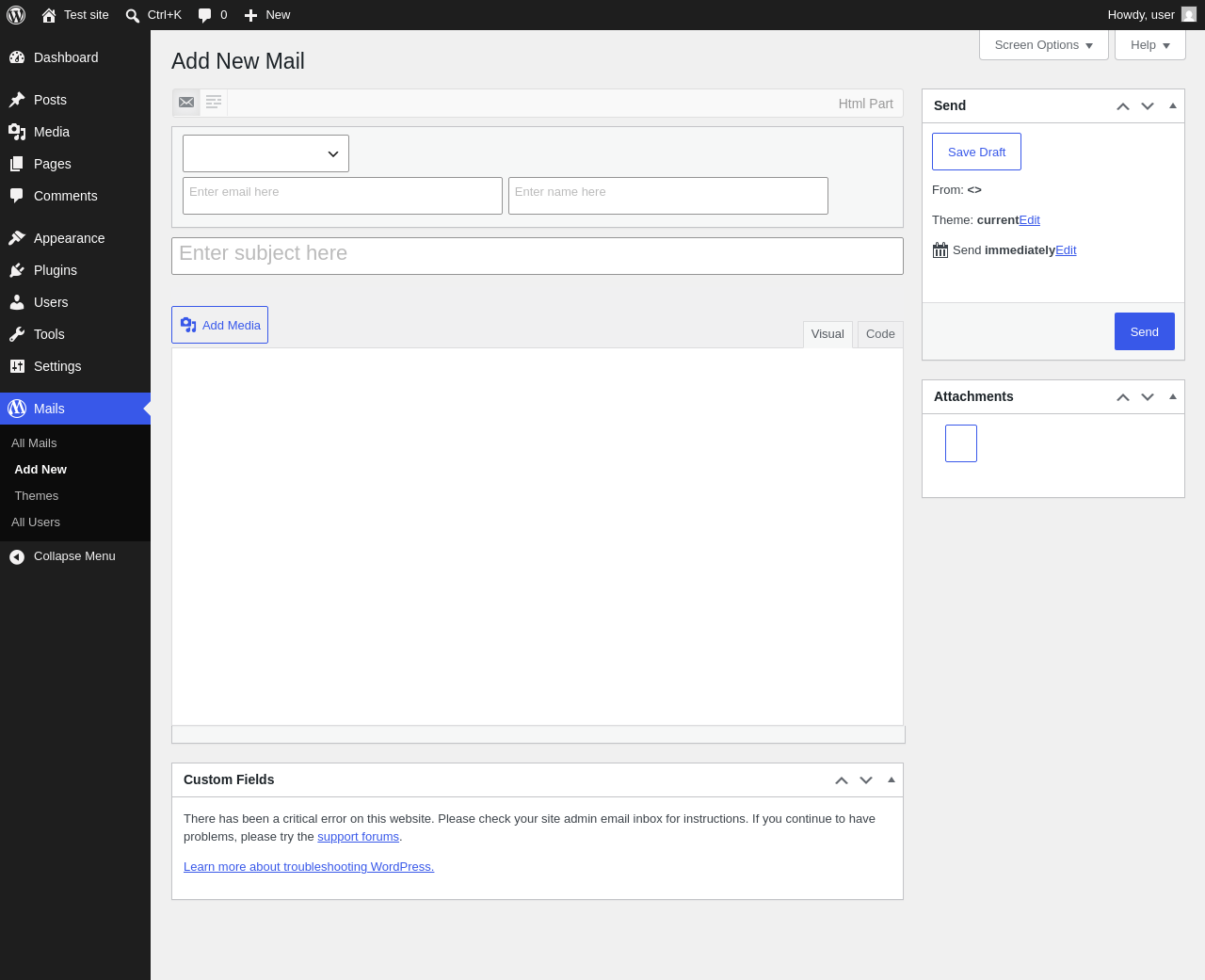Open Tools via the wrench icon
The height and width of the screenshot is (980, 1205).
coord(17,334)
